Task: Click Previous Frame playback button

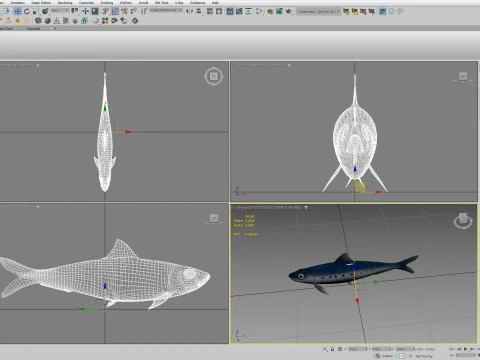Action: (459, 349)
